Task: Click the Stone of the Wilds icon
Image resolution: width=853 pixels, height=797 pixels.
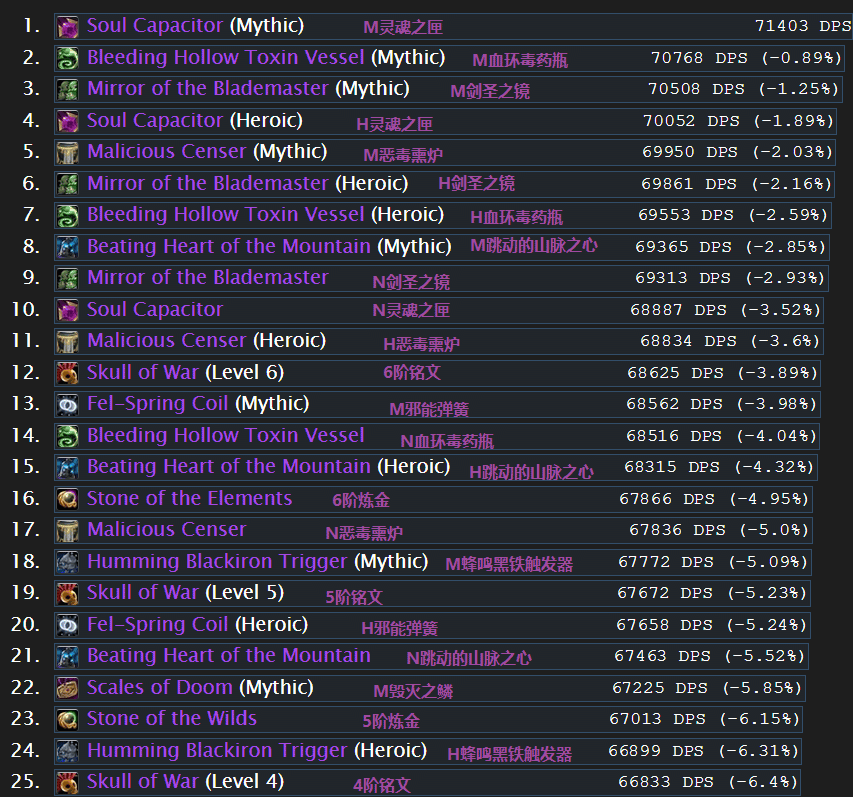Action: pyautogui.click(x=68, y=721)
